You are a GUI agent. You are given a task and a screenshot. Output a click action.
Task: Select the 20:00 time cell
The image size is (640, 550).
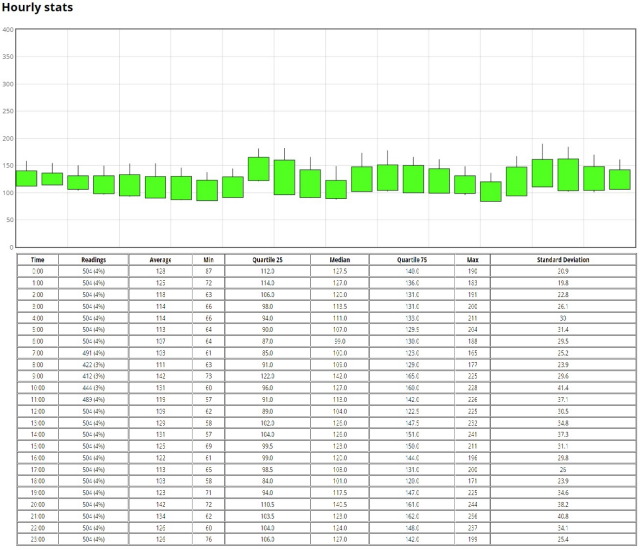coord(38,504)
